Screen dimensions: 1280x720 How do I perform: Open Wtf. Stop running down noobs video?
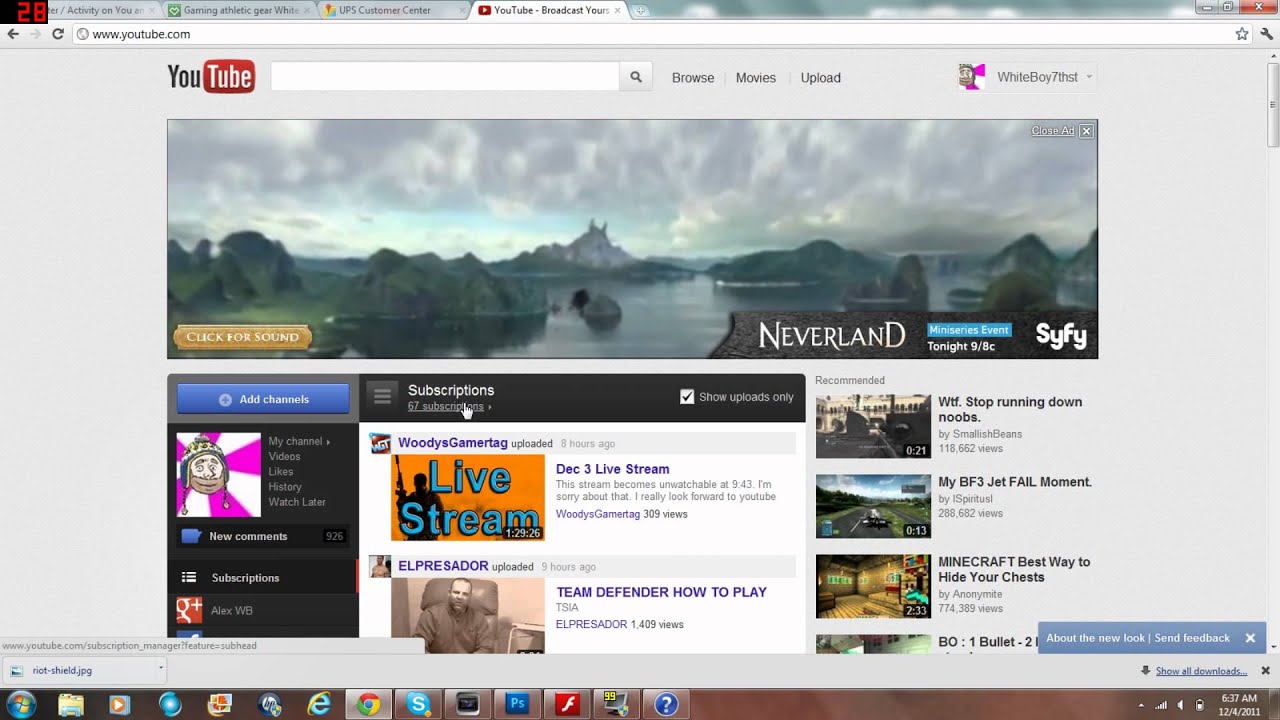tap(1010, 409)
